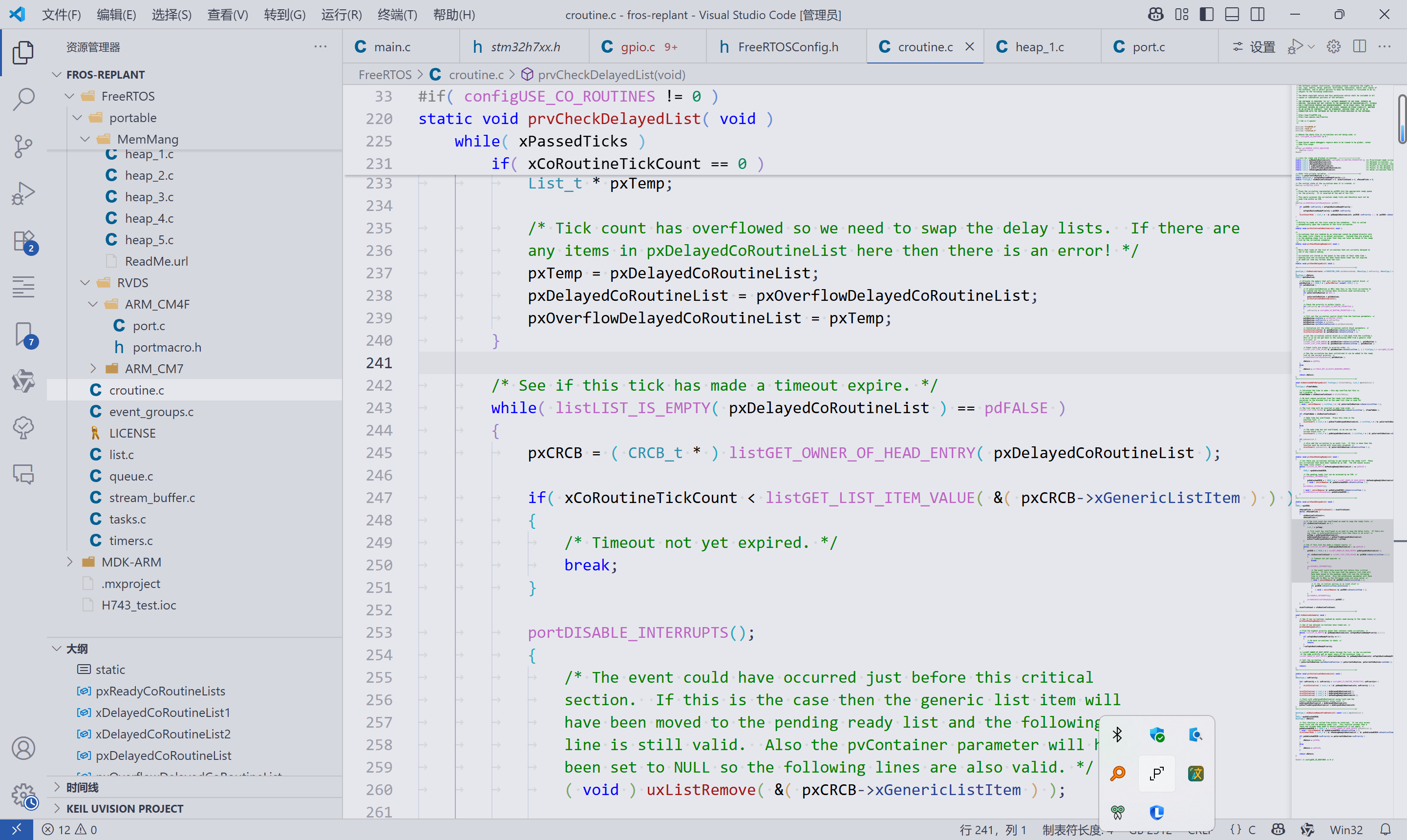The width and height of the screenshot is (1407, 840).
Task: Expand the ARM_CM7 folder
Action: (x=93, y=369)
